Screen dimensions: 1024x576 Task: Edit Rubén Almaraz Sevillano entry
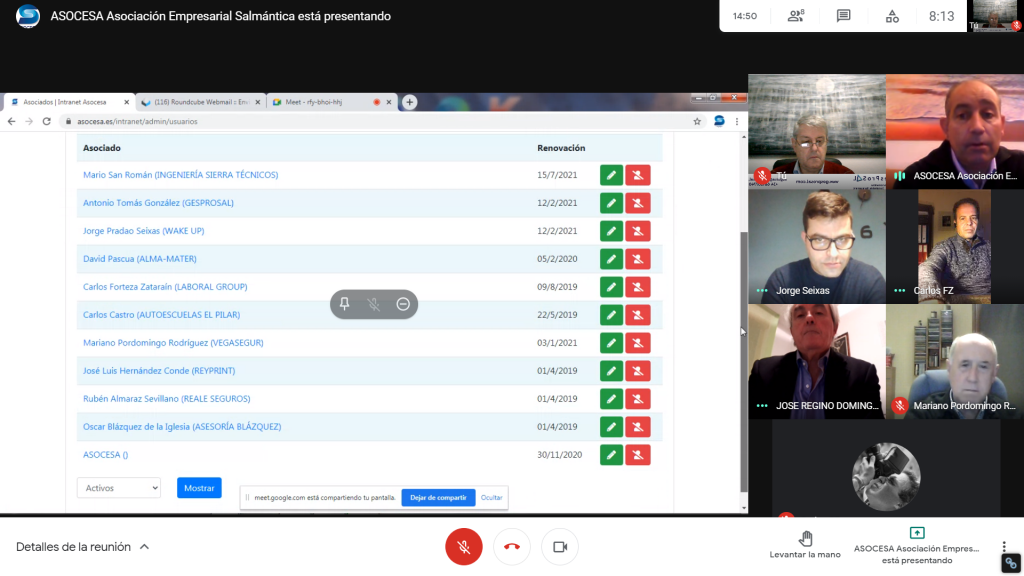(611, 399)
